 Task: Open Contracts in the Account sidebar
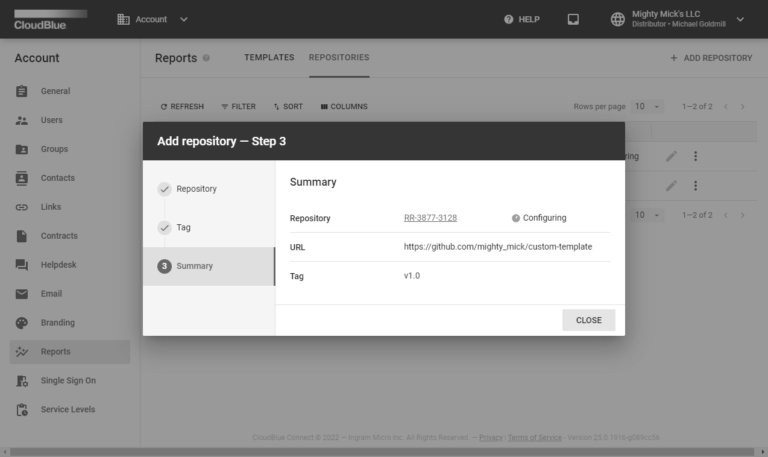(70, 236)
